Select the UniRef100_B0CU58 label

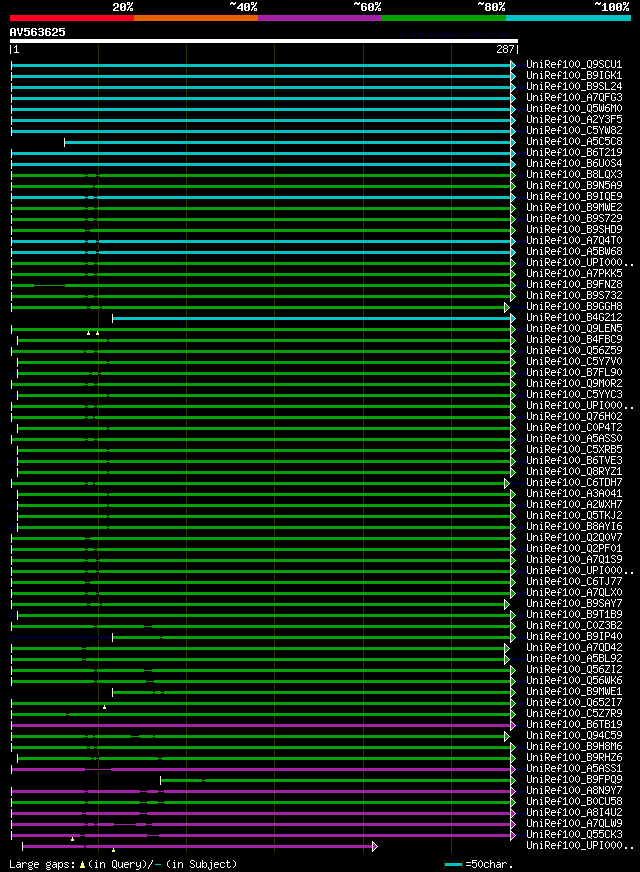point(574,802)
